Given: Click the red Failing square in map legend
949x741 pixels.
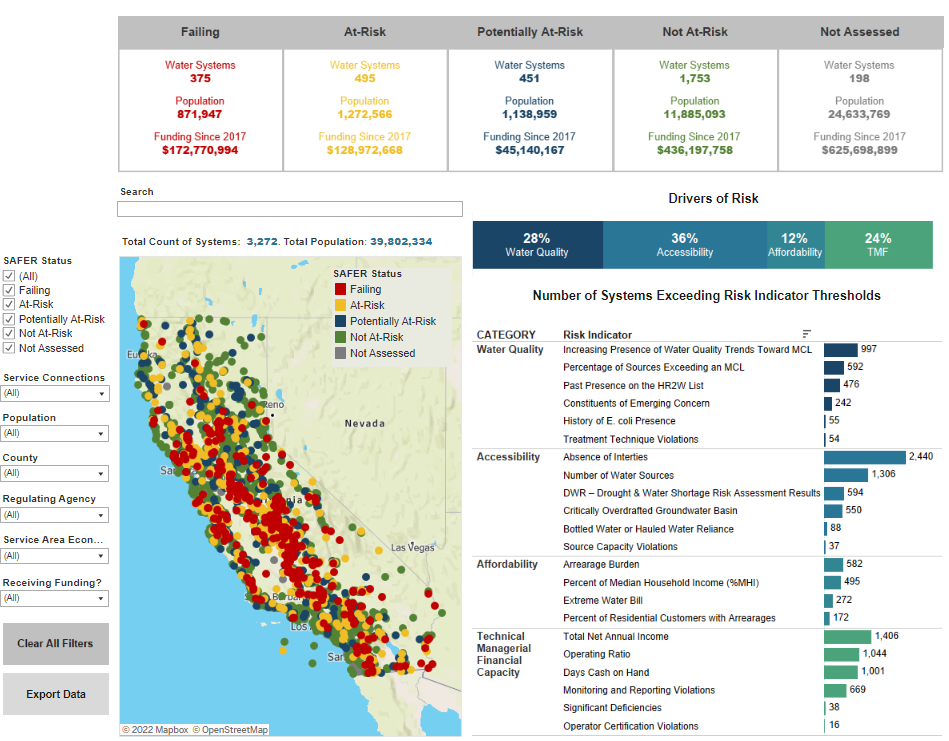Looking at the screenshot, I should pyautogui.click(x=340, y=290).
